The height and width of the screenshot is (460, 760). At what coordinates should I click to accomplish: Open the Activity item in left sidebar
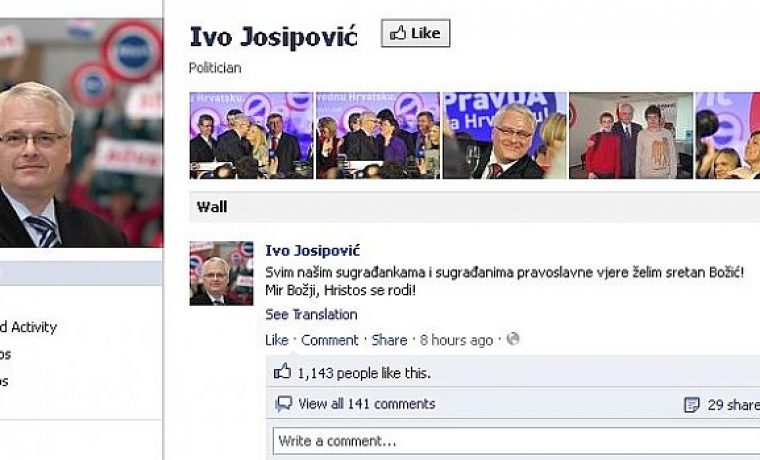[29, 327]
